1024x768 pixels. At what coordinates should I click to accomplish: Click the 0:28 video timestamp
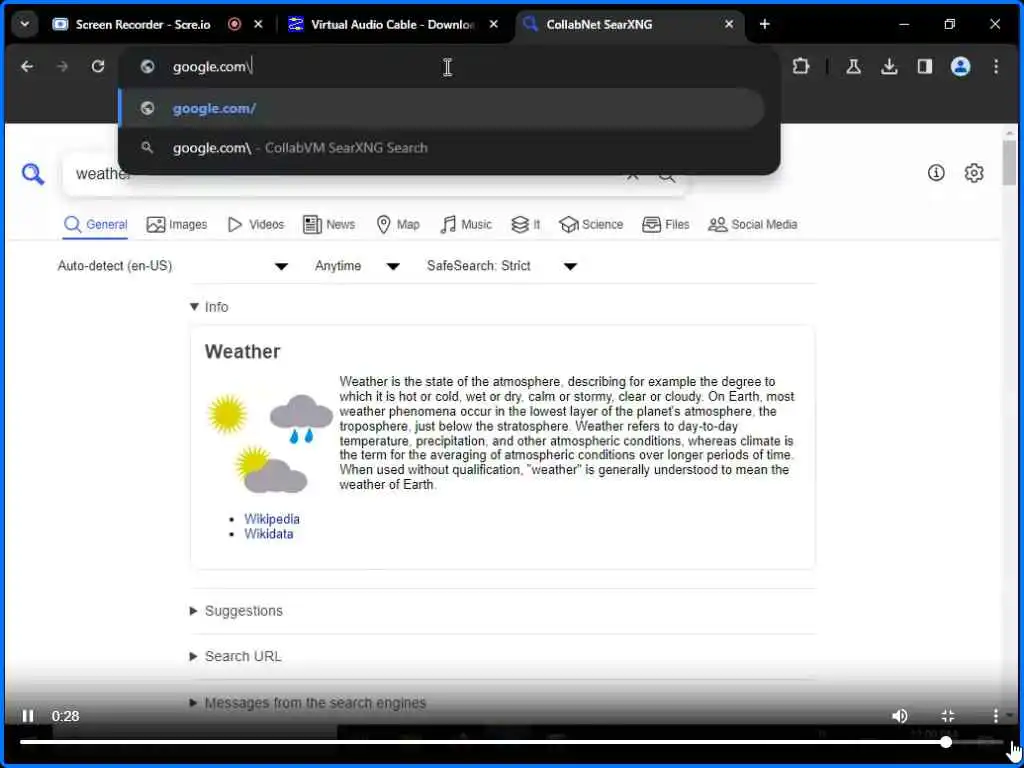tap(65, 716)
